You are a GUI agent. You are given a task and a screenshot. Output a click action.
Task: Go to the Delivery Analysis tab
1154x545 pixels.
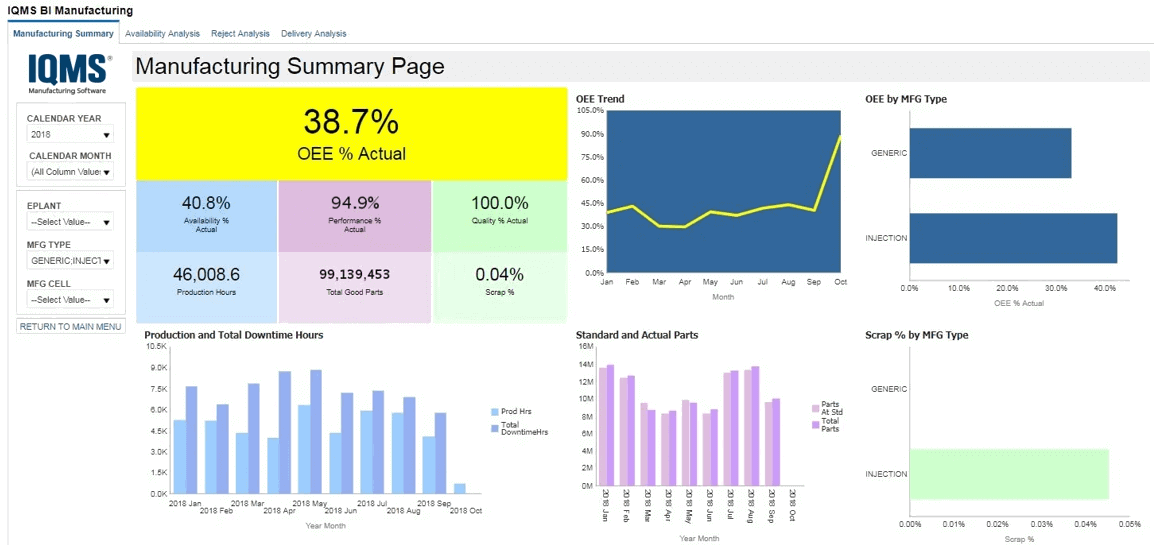(313, 34)
